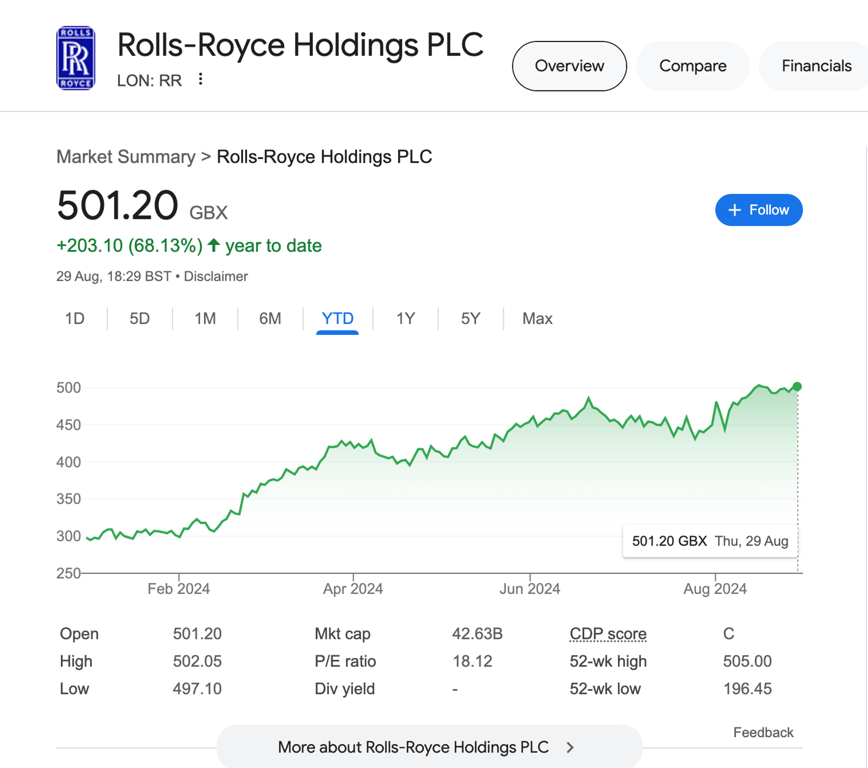Screen dimensions: 868x768
Task: Click the CDP score label
Action: (x=608, y=633)
